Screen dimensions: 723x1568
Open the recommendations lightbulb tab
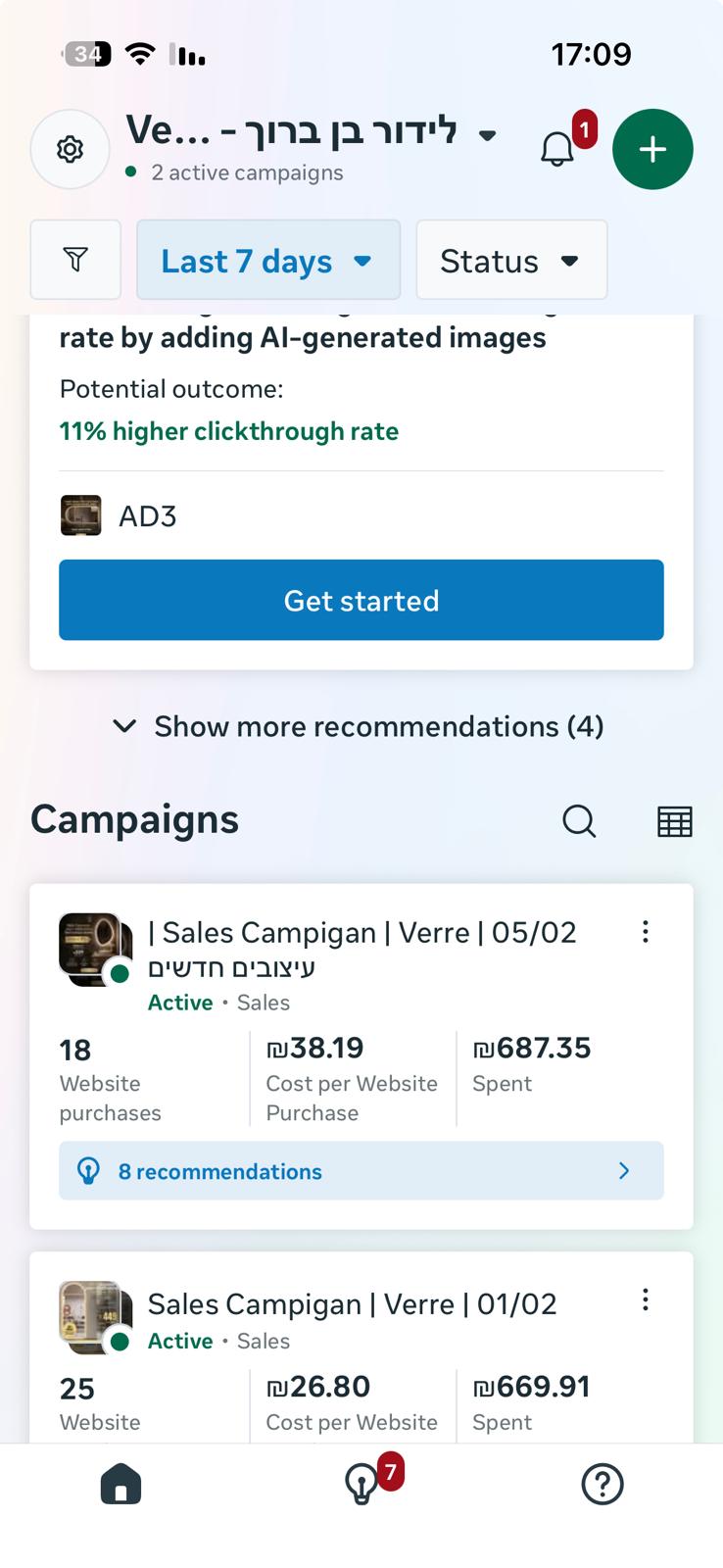[361, 1485]
